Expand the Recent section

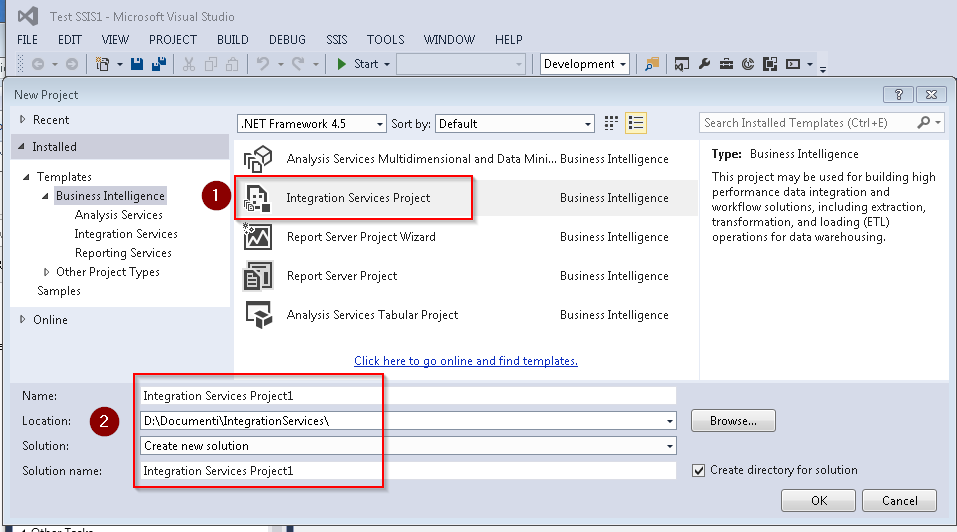(x=23, y=120)
